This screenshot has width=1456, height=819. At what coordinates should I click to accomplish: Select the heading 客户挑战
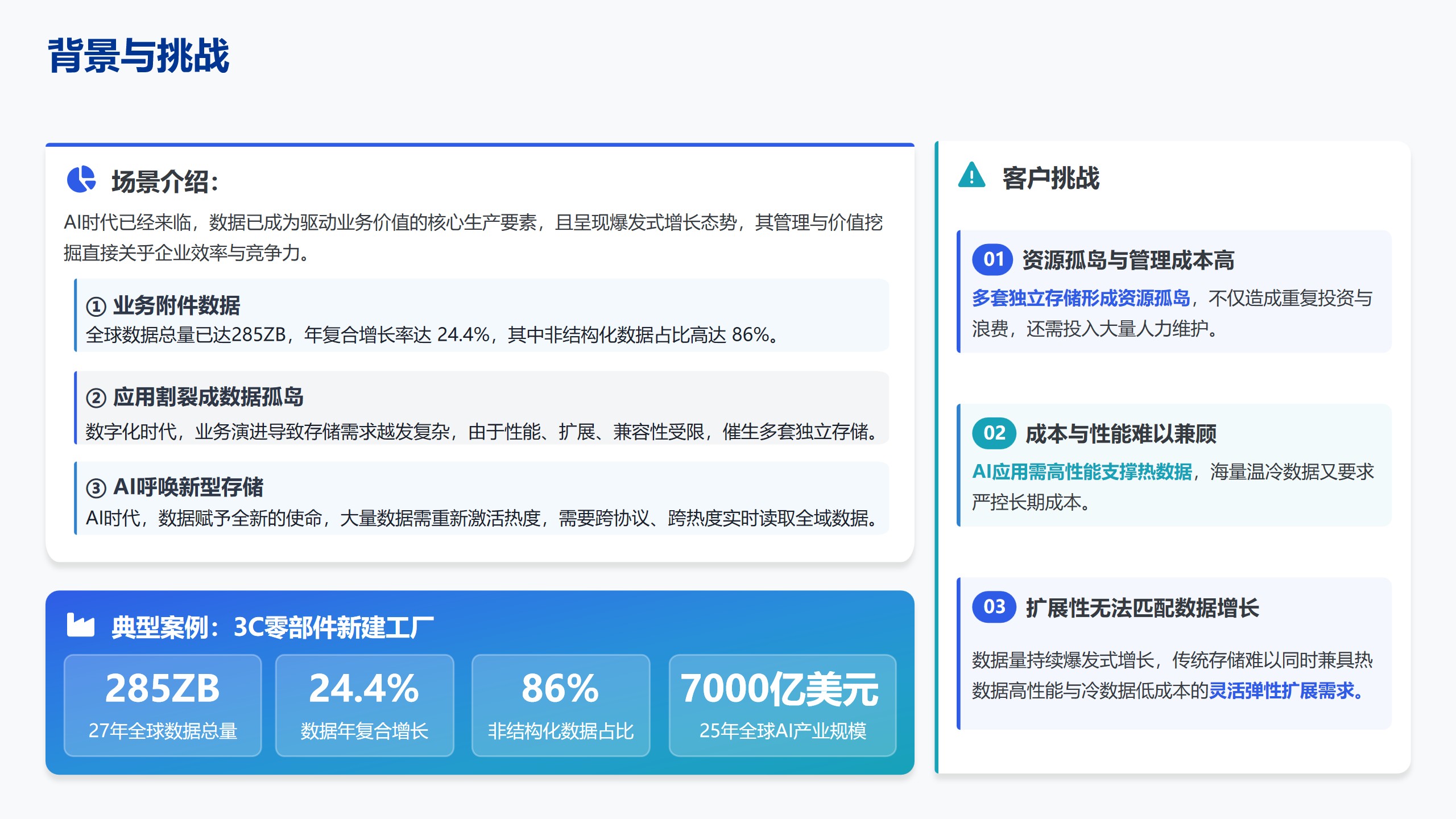pos(1050,178)
